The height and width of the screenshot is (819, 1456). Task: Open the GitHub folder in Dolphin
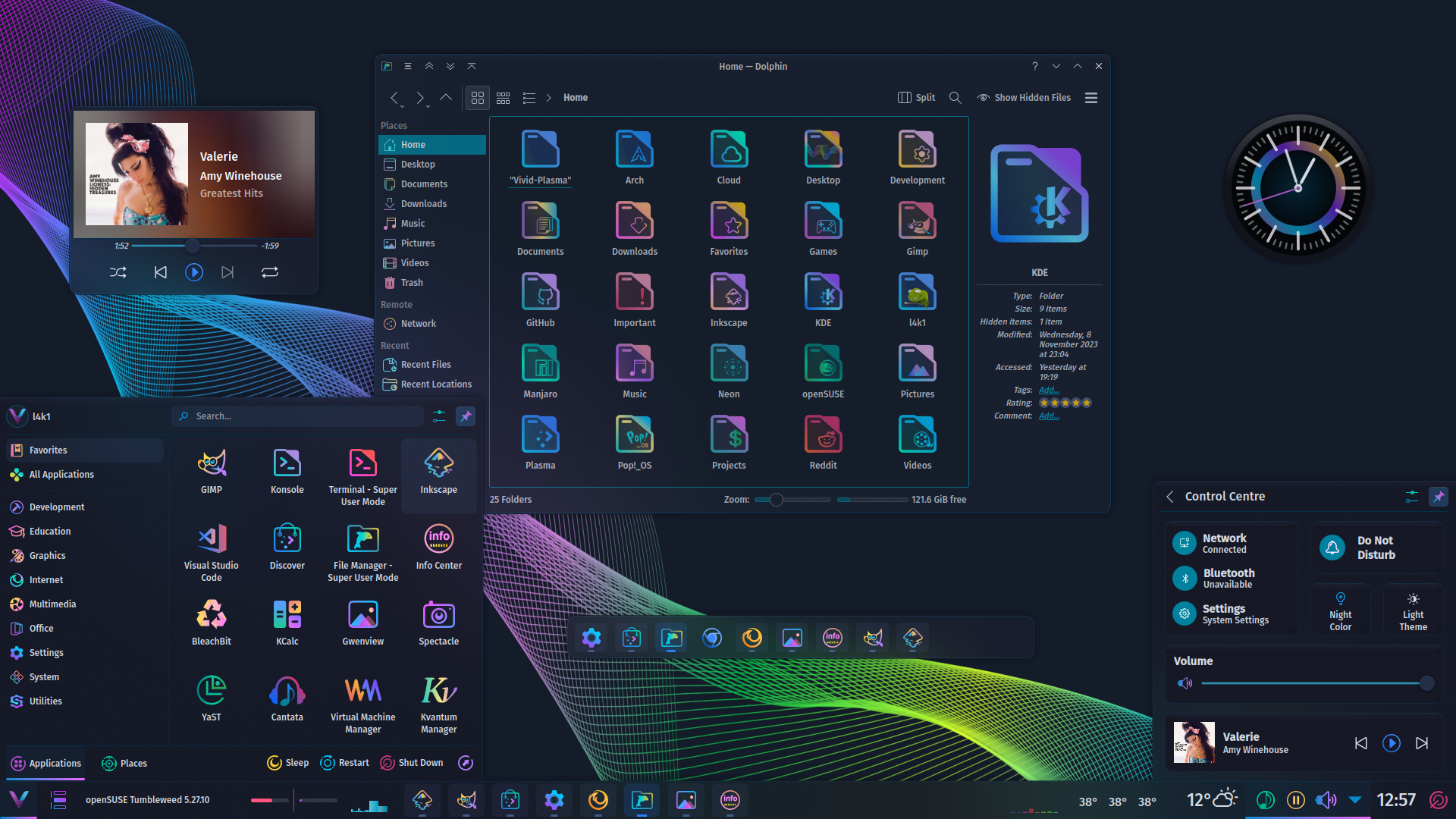pyautogui.click(x=540, y=300)
